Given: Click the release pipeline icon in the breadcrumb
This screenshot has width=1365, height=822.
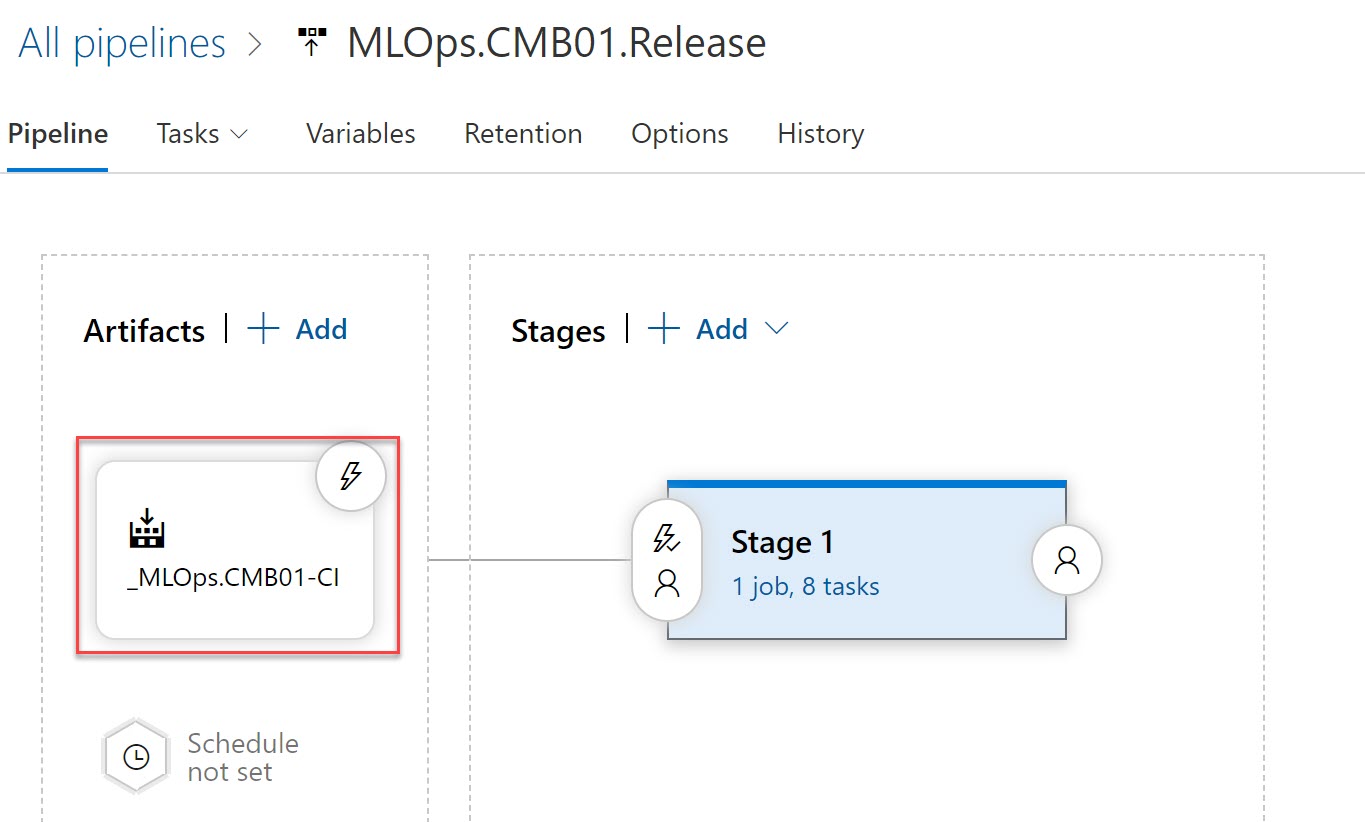Looking at the screenshot, I should pyautogui.click(x=313, y=41).
